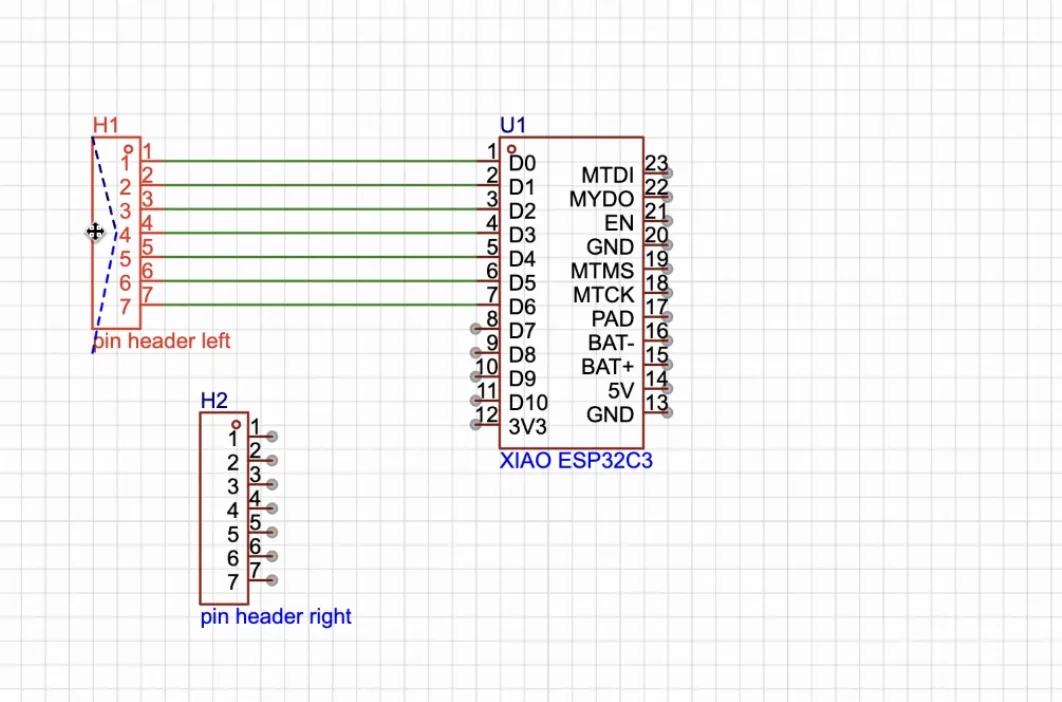
Task: Click the wire connecting H1 pin 1 to D0
Action: (320, 161)
